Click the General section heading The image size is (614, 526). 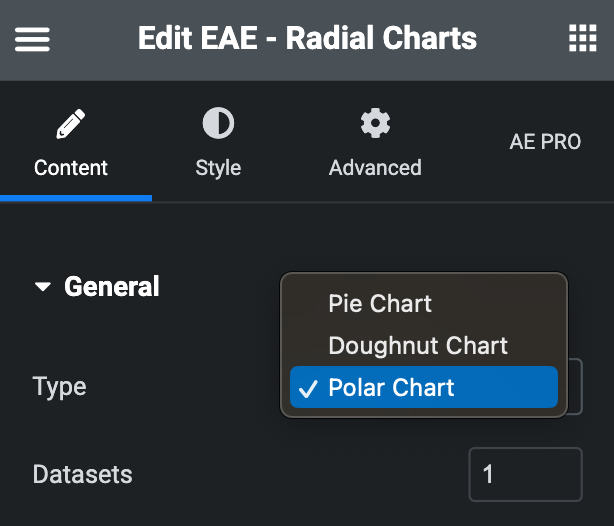(112, 287)
